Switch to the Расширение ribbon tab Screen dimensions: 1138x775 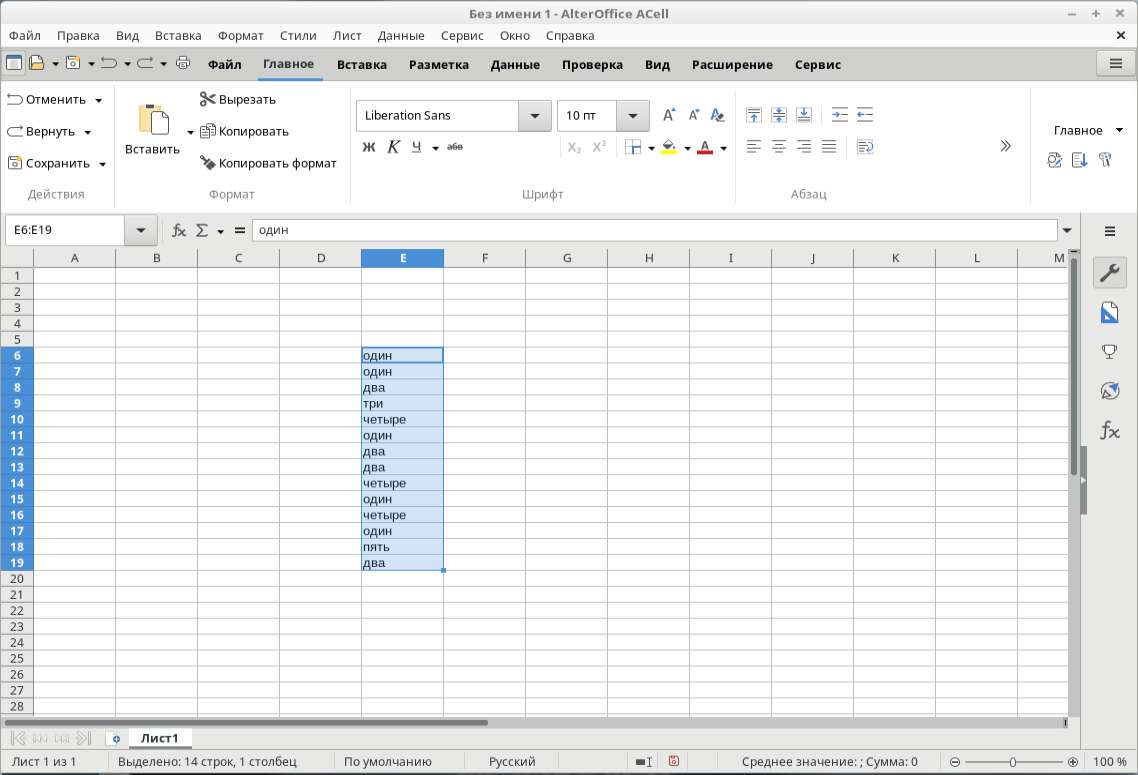(732, 65)
